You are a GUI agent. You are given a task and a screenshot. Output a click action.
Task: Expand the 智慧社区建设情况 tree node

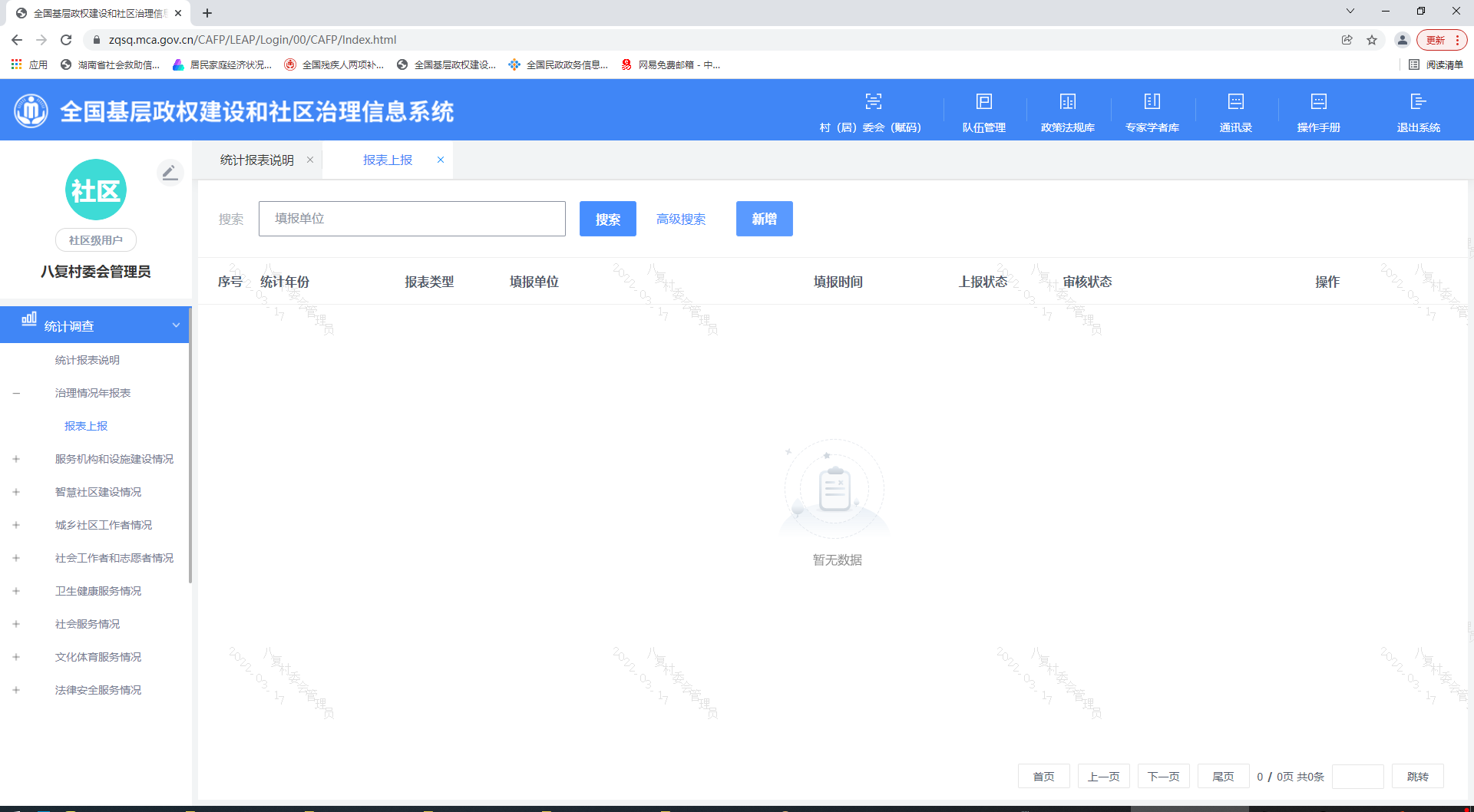pos(16,492)
